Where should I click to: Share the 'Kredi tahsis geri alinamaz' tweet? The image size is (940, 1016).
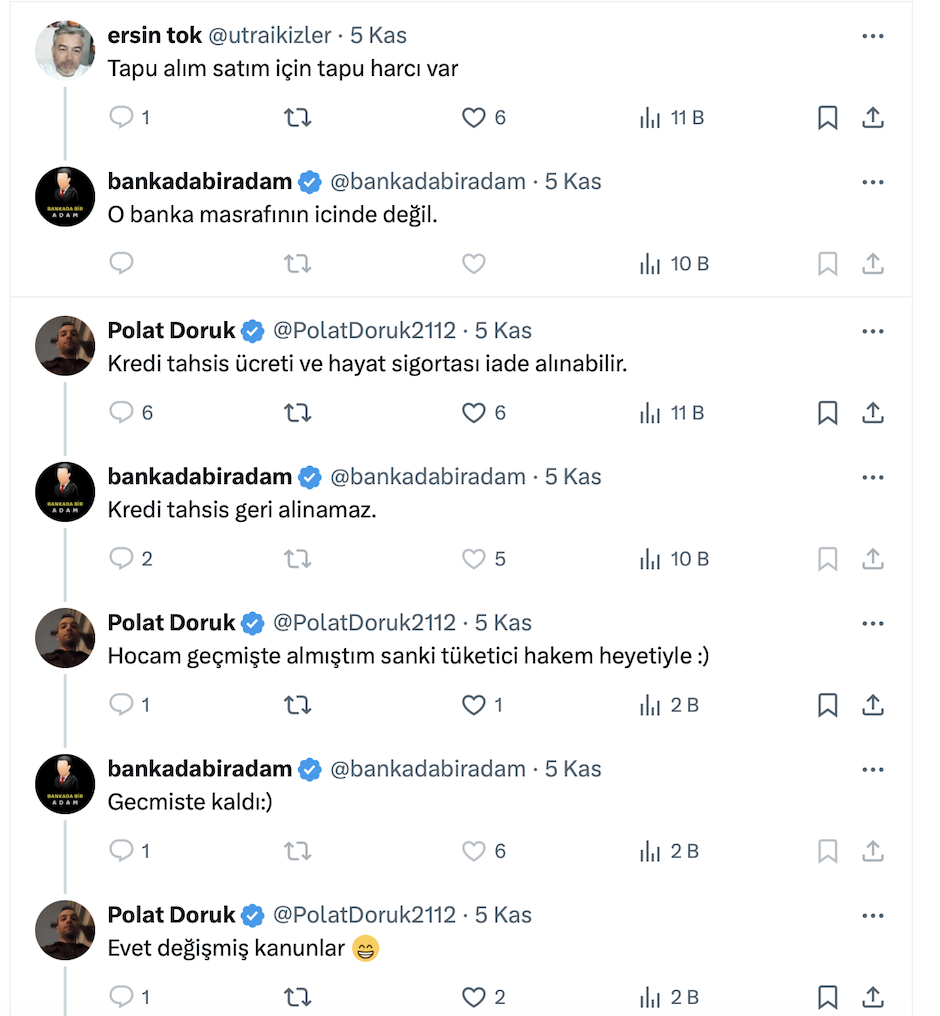(872, 558)
